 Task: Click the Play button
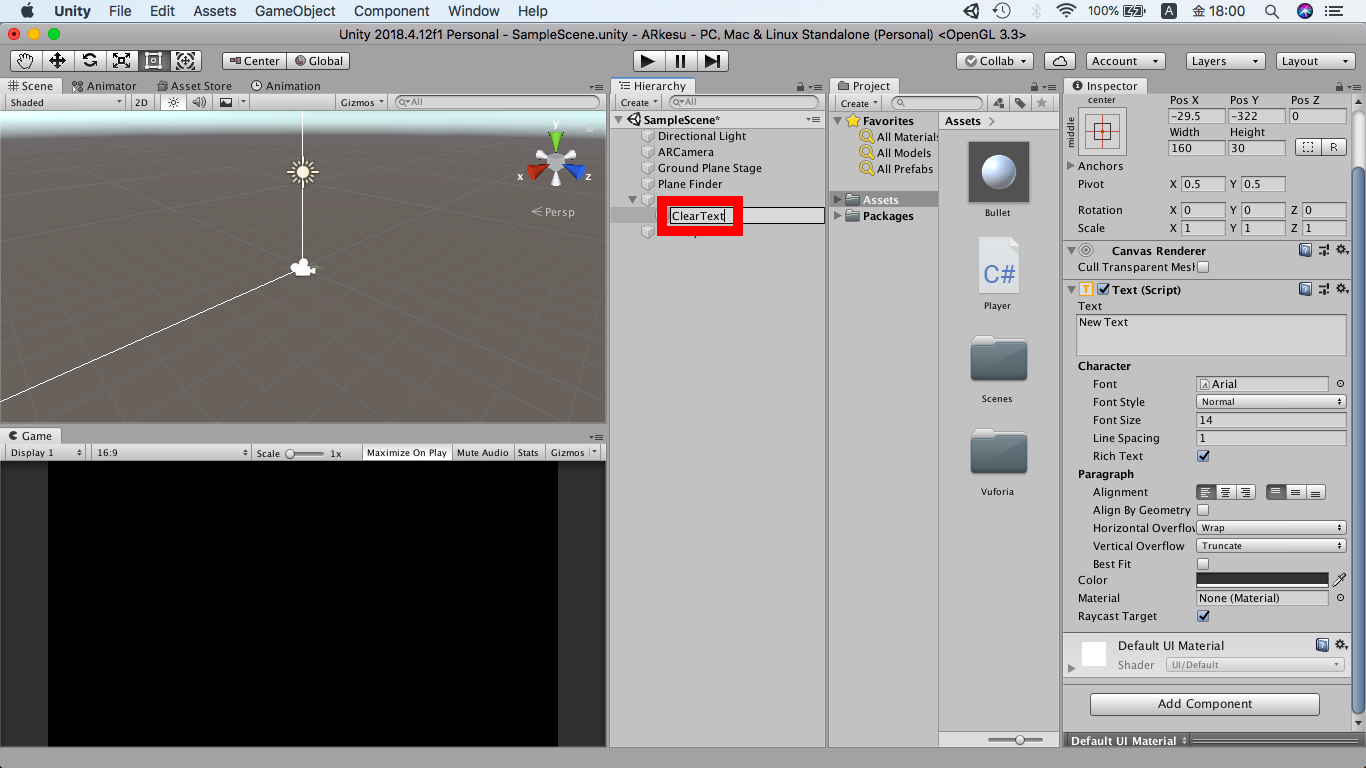point(650,61)
